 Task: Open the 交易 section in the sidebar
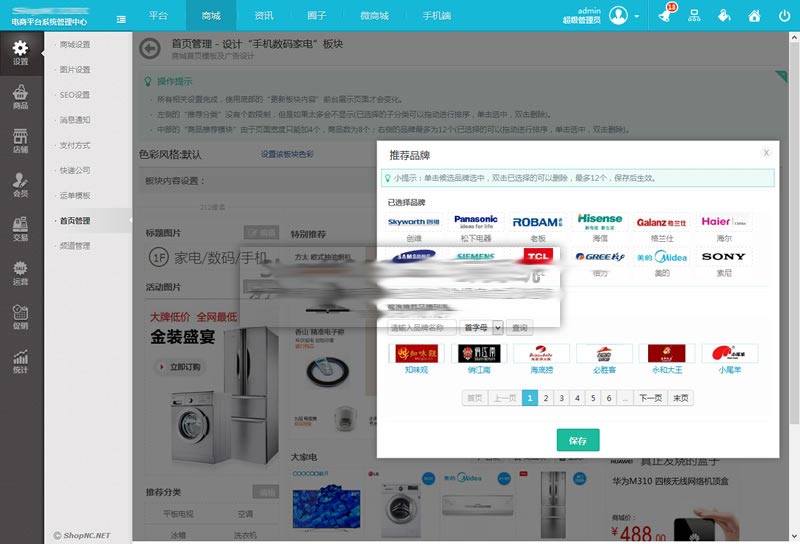click(20, 229)
